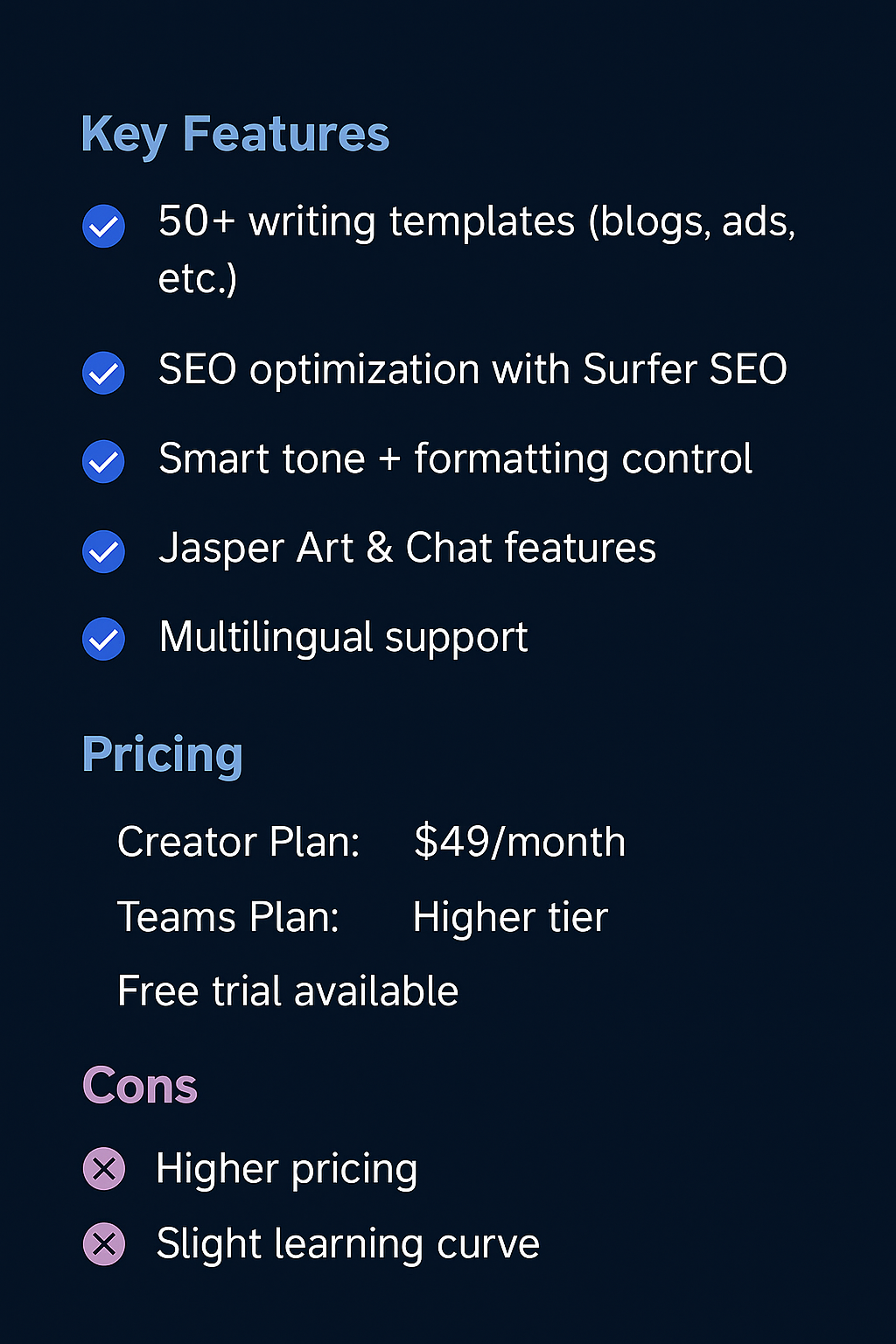Click the Slight learning curve text

(347, 1244)
